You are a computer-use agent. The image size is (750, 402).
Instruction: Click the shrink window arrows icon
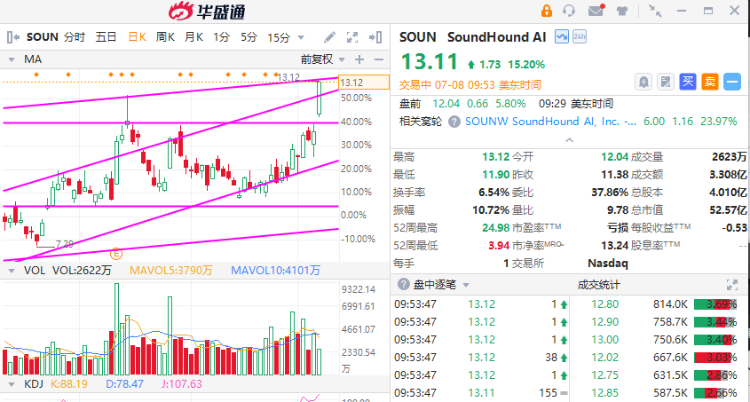tap(655, 11)
